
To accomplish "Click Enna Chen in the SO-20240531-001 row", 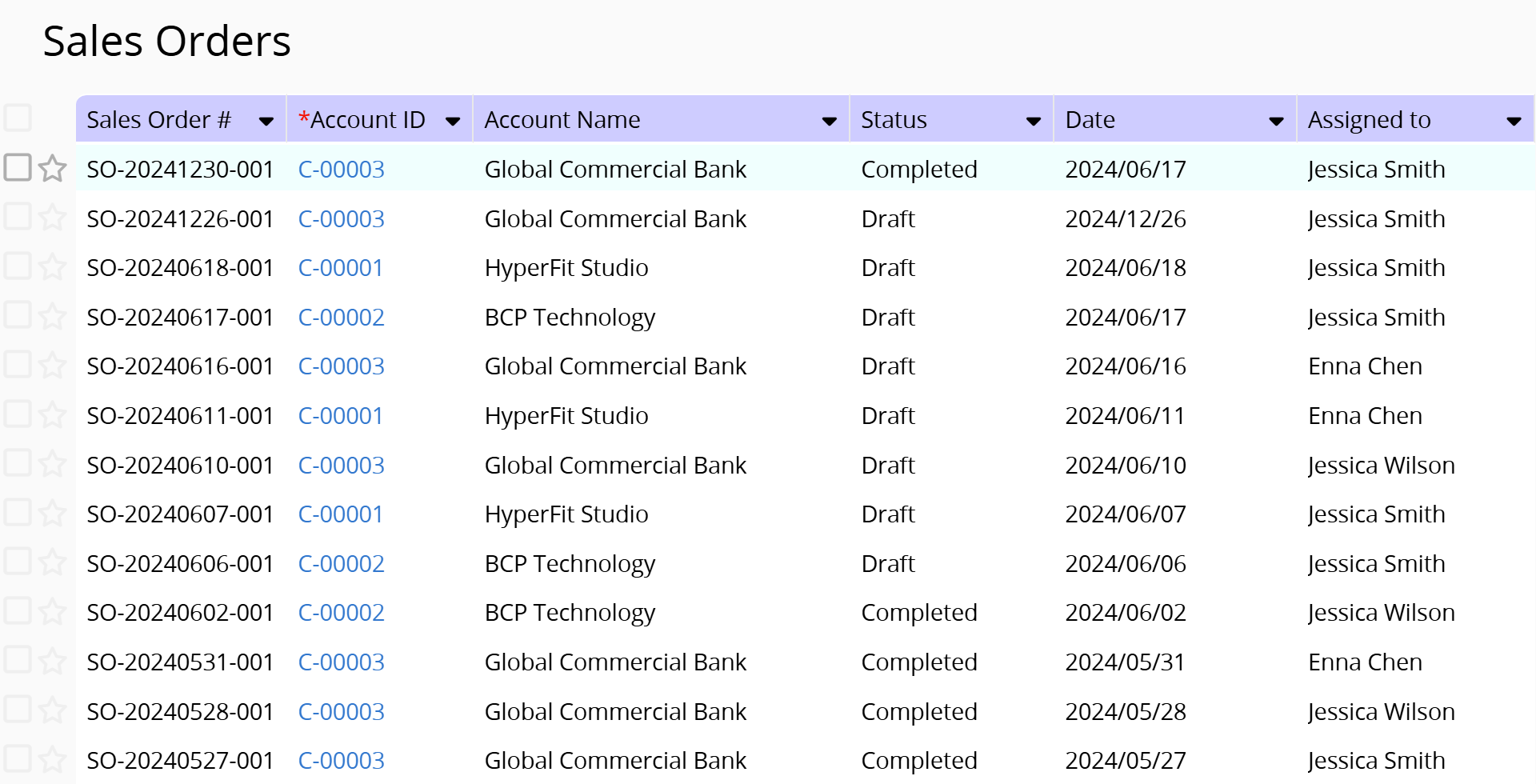I will [1365, 662].
